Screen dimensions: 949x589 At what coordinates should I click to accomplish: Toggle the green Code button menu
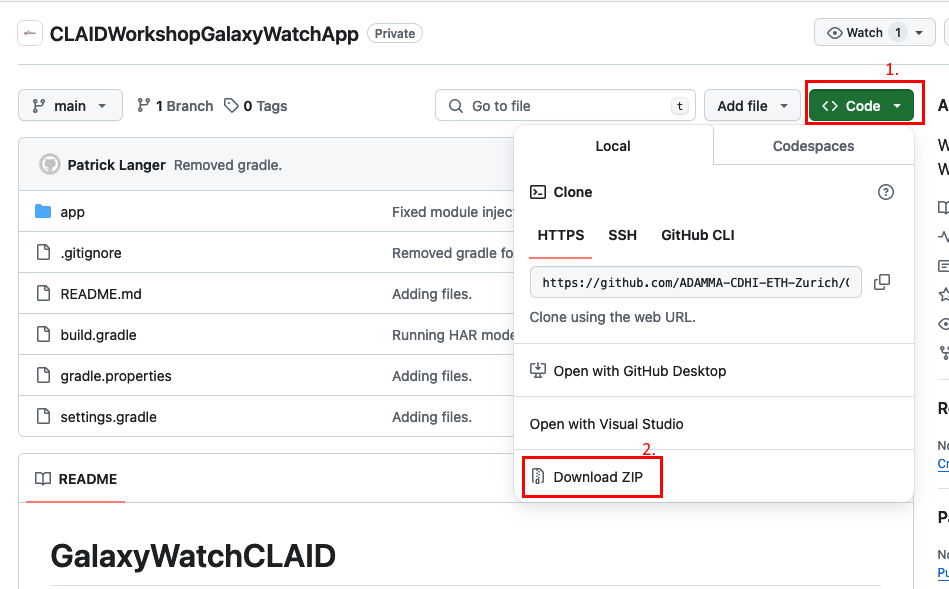tap(861, 105)
